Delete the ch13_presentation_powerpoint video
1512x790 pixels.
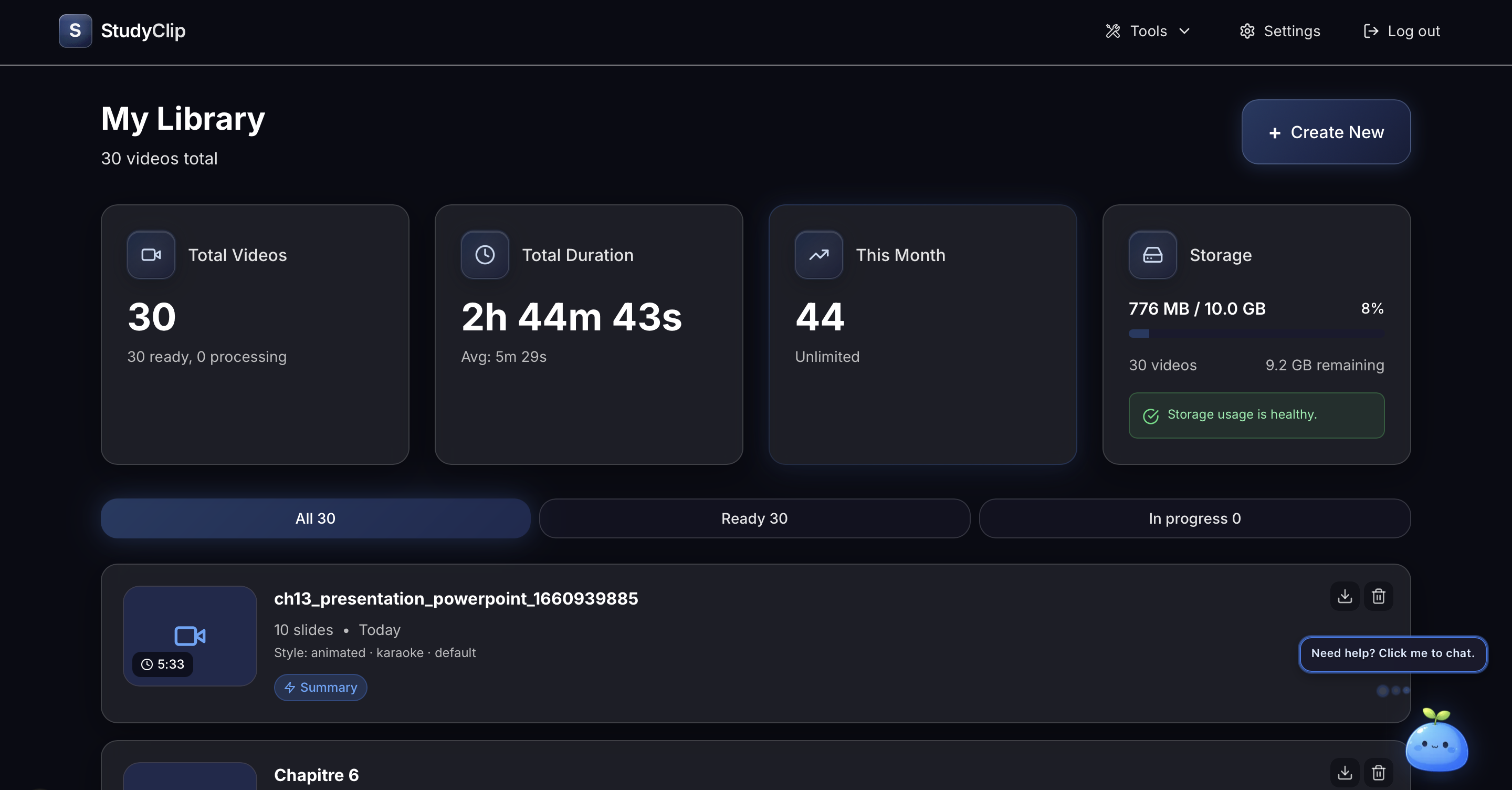[x=1378, y=596]
